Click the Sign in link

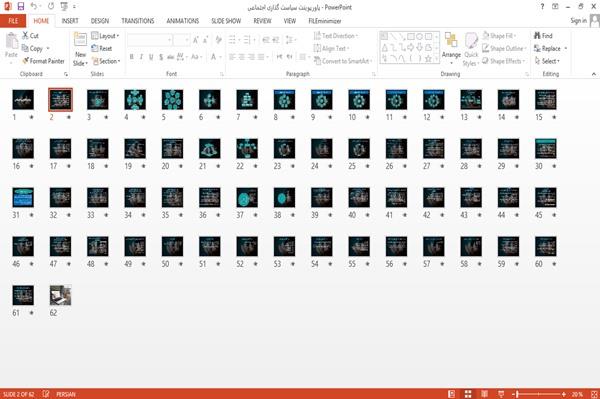[578, 21]
